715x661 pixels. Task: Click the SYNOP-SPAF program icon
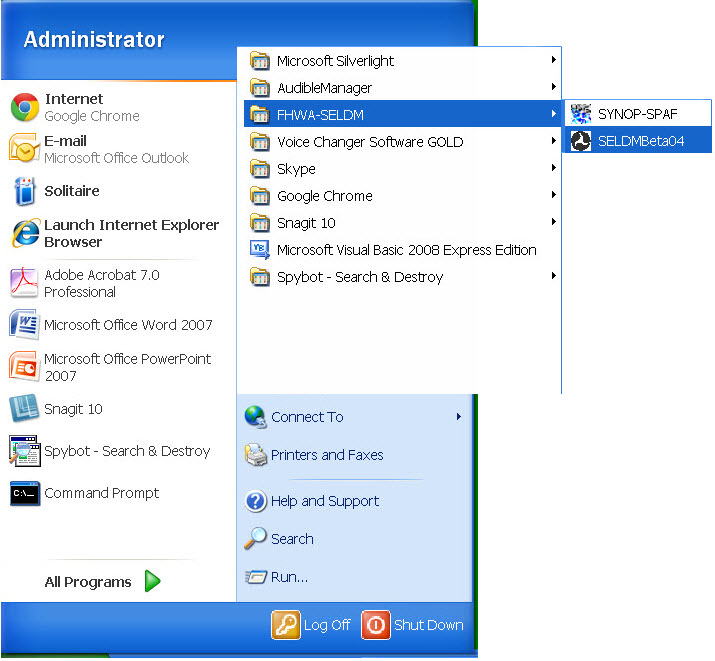pyautogui.click(x=581, y=114)
